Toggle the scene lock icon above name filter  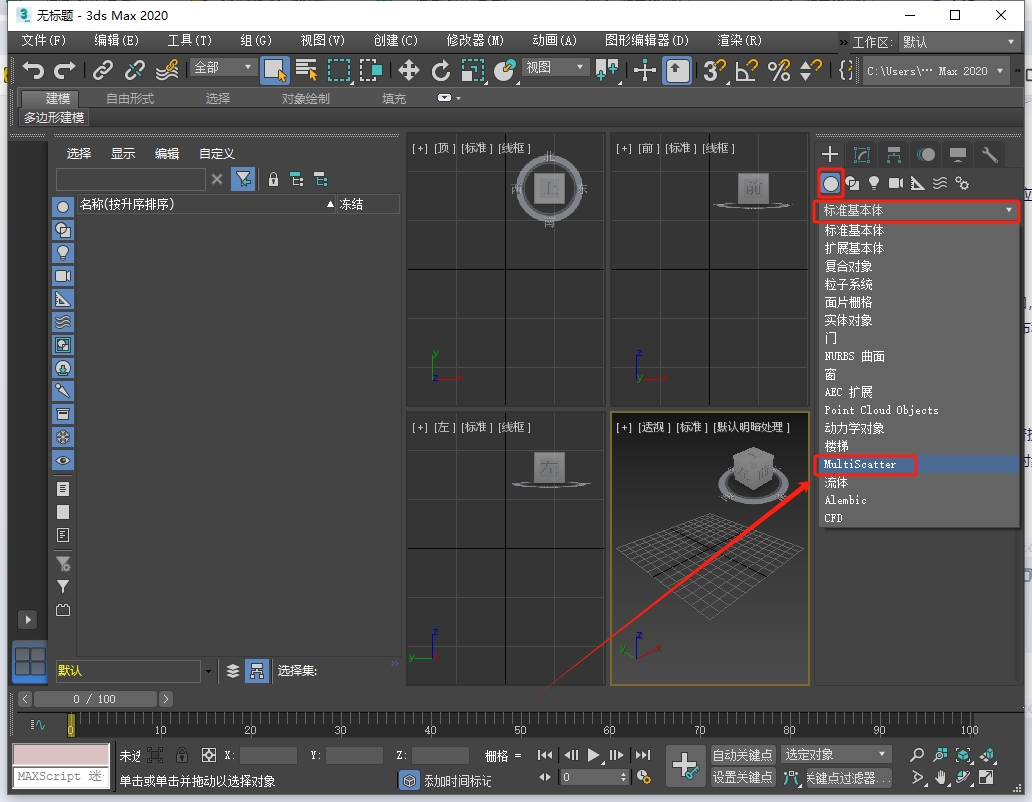272,179
